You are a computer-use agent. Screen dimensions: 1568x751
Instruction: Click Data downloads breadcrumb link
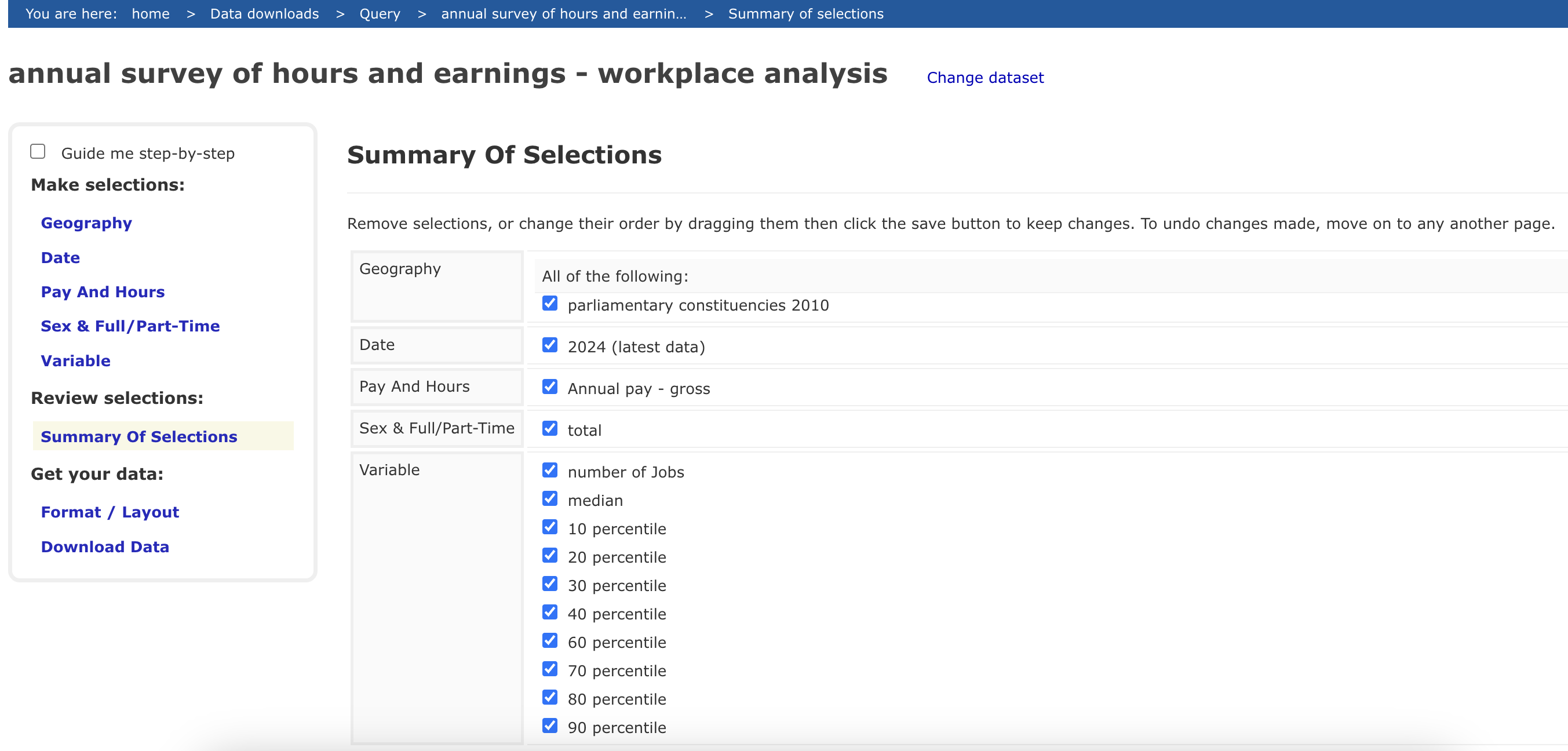pyautogui.click(x=264, y=13)
